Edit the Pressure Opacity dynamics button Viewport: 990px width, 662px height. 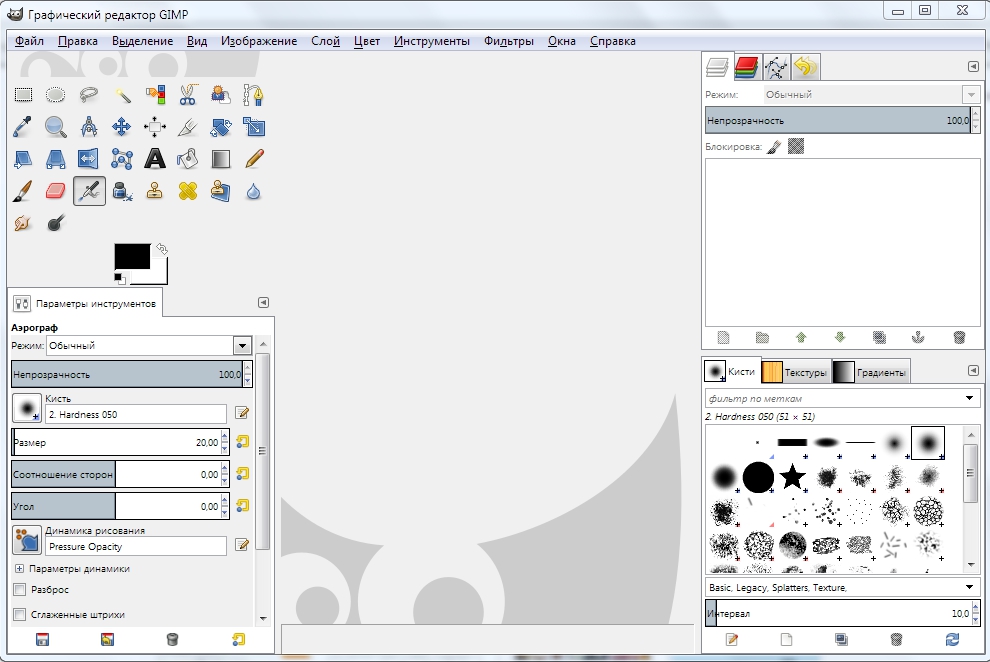point(242,545)
